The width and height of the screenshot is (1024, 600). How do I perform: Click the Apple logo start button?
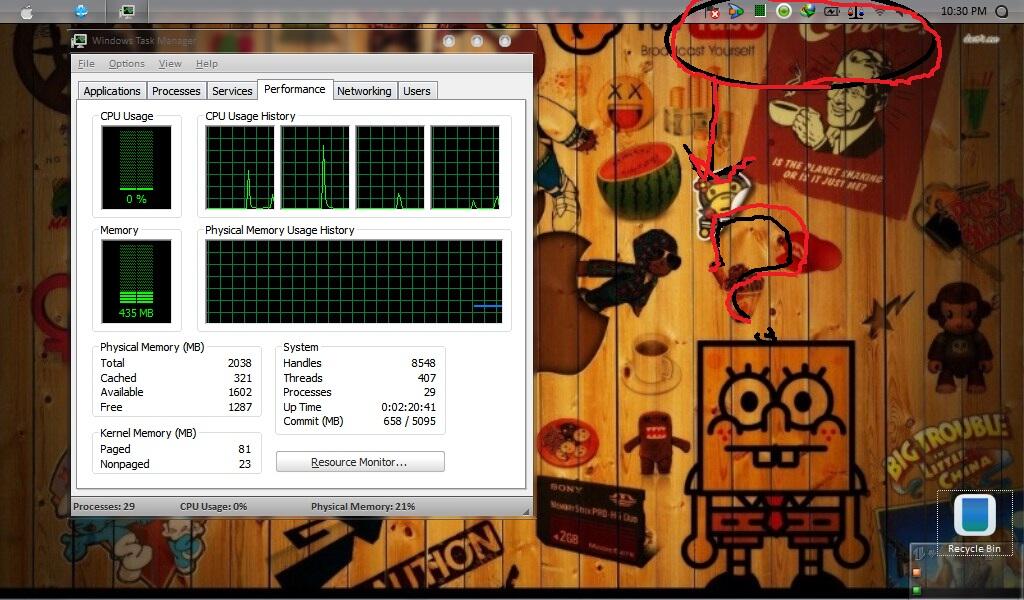tap(26, 11)
